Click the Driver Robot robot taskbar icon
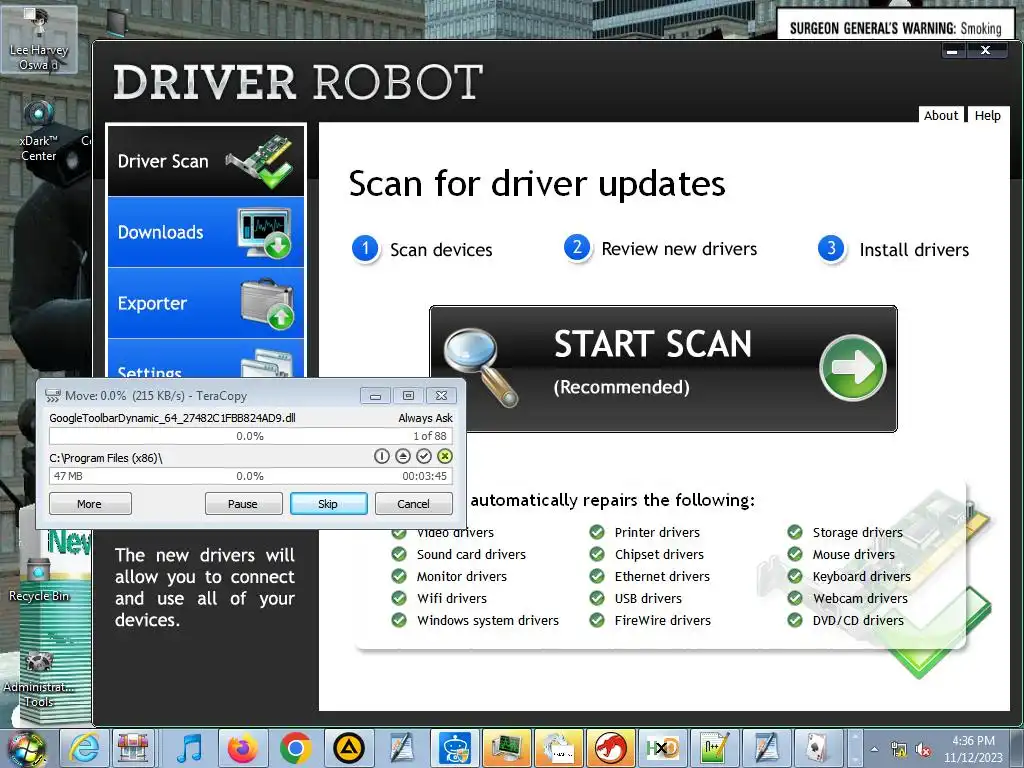Screen dimensions: 1024x768 point(454,748)
